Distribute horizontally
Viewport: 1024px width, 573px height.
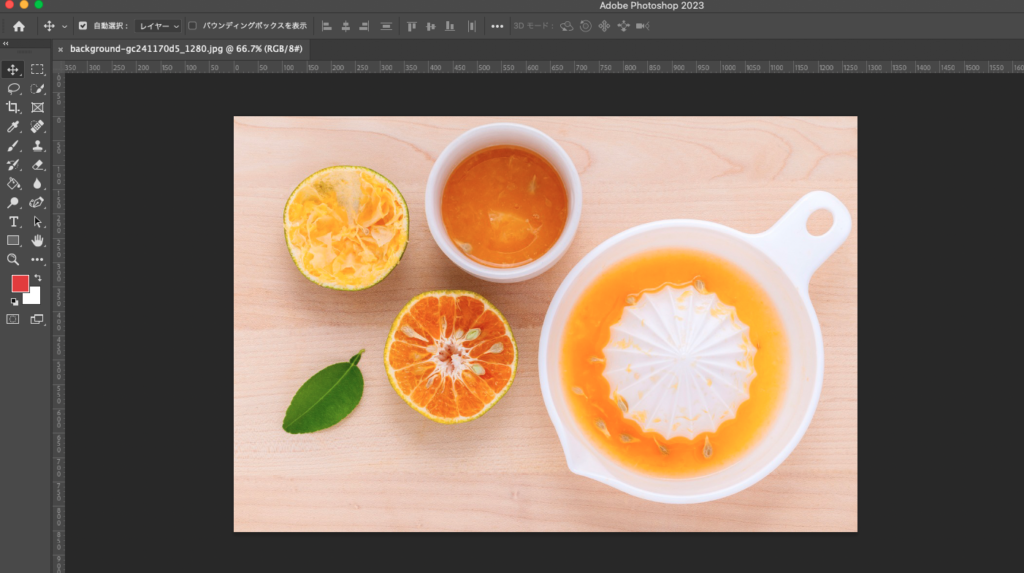tap(472, 26)
